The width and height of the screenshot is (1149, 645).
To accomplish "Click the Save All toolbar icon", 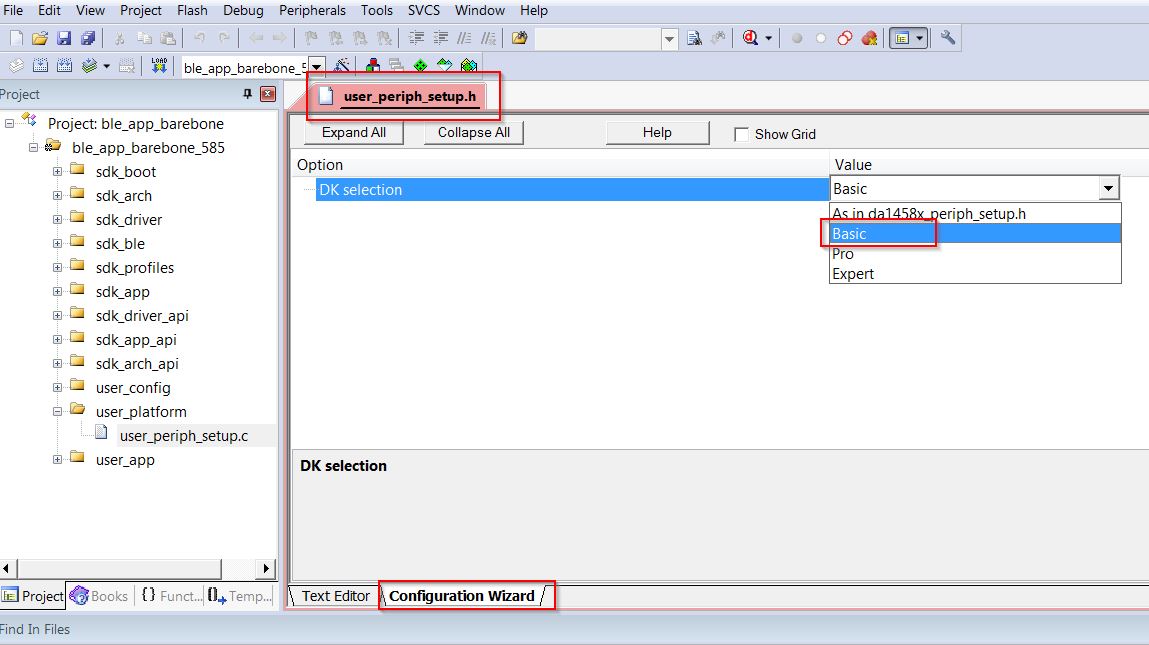I will click(88, 39).
